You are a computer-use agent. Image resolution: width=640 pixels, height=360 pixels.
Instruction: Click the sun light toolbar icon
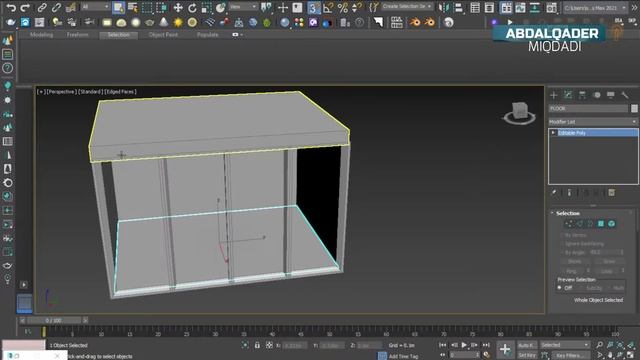point(178,22)
